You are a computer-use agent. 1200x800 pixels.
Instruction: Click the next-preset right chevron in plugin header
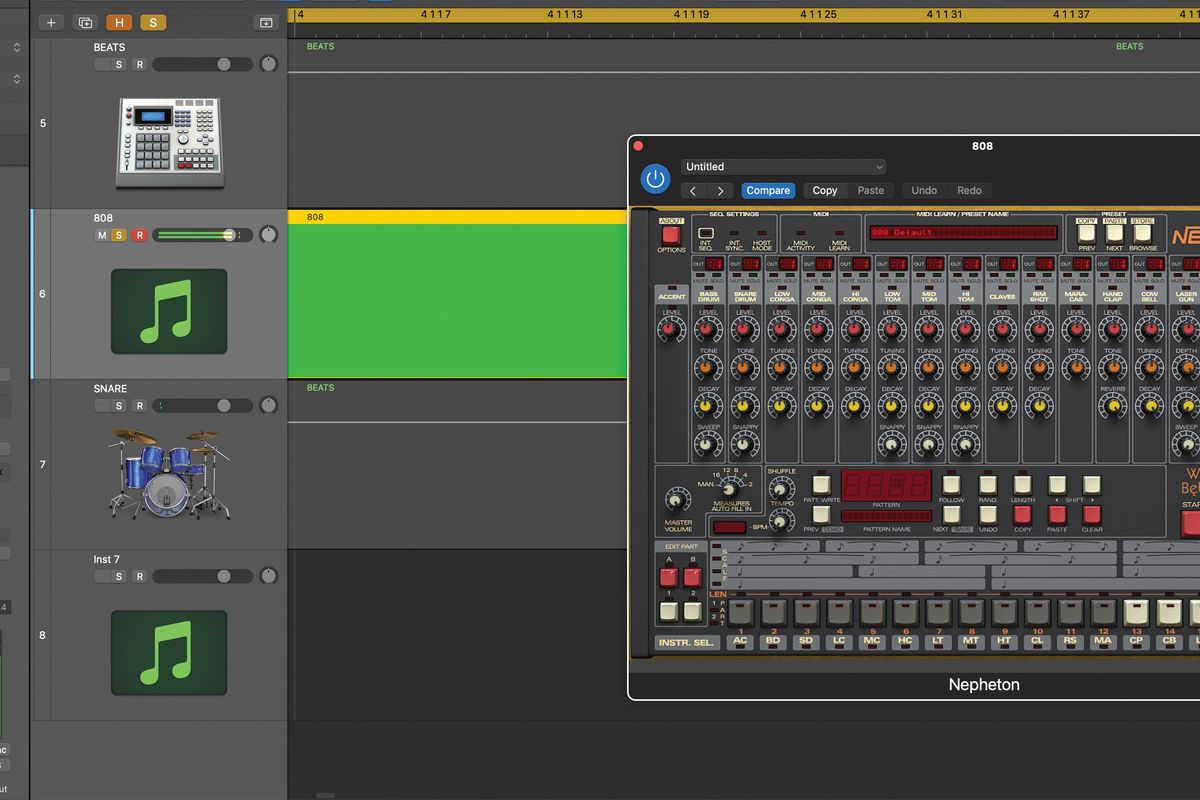[720, 190]
